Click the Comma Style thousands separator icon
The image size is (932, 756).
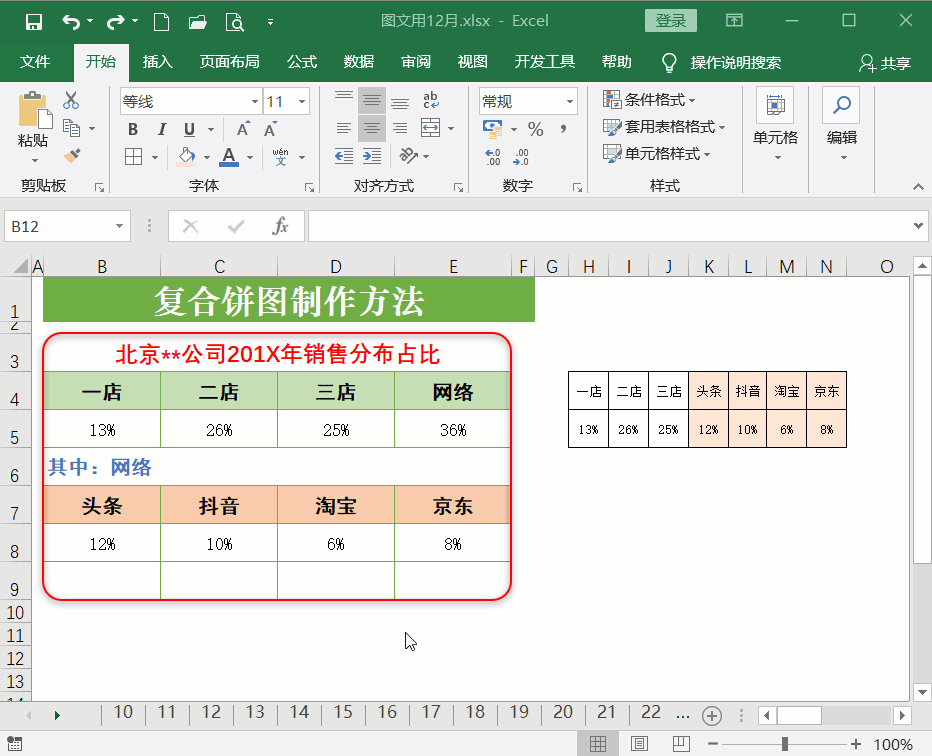click(565, 129)
